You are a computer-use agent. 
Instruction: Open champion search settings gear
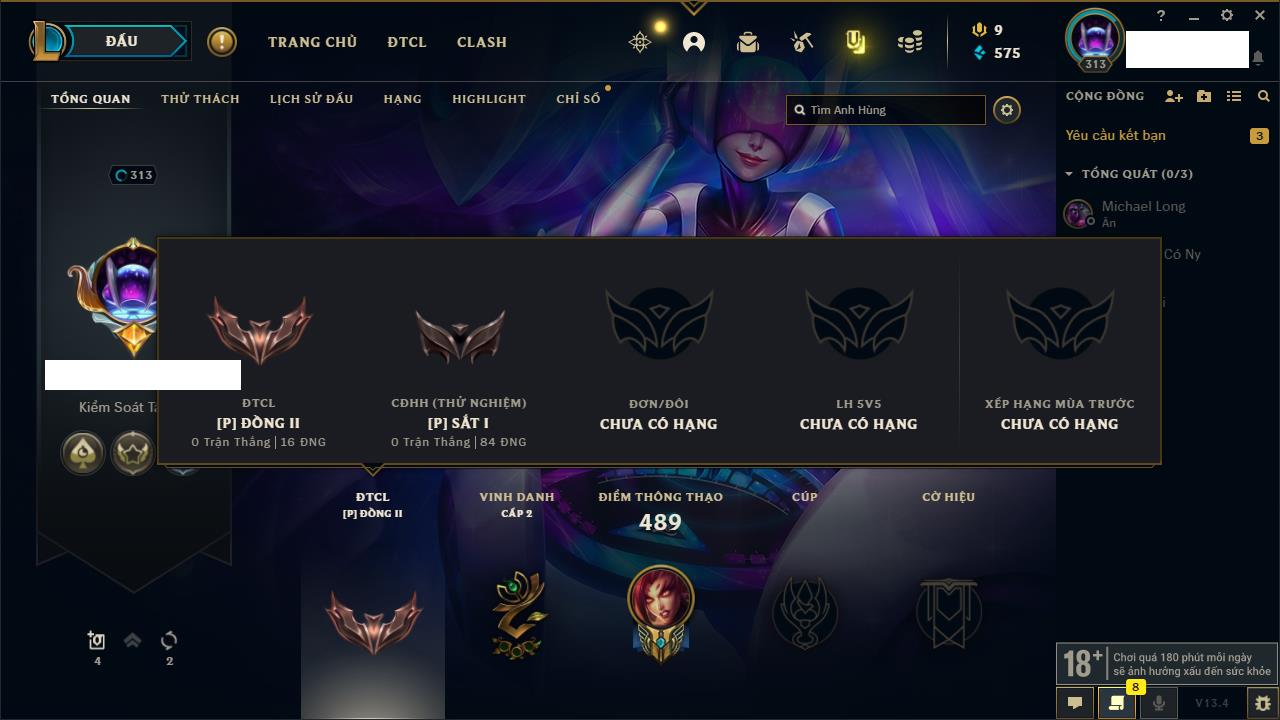click(x=1007, y=110)
